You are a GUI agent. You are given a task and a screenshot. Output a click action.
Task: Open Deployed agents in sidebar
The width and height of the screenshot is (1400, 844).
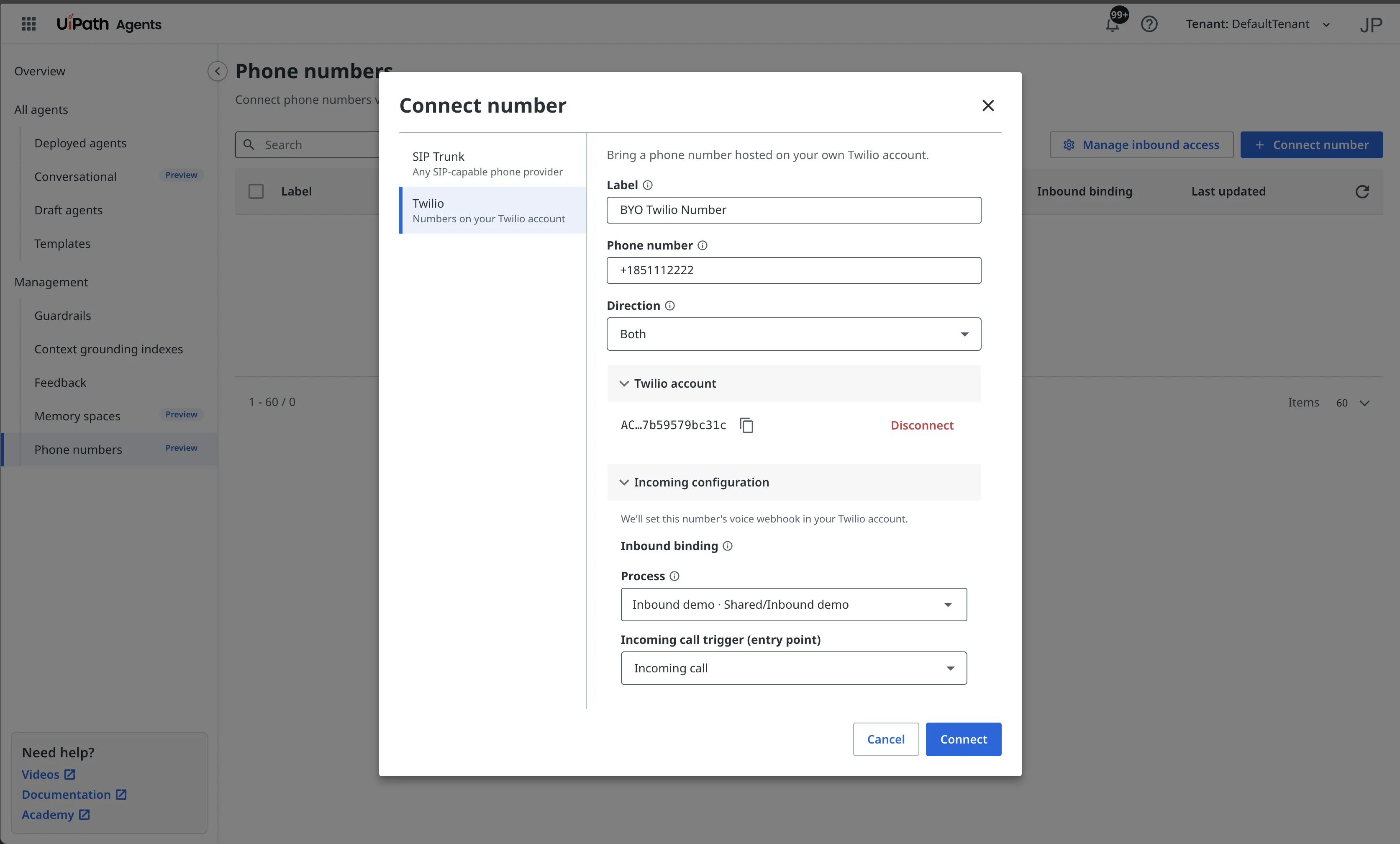click(80, 143)
